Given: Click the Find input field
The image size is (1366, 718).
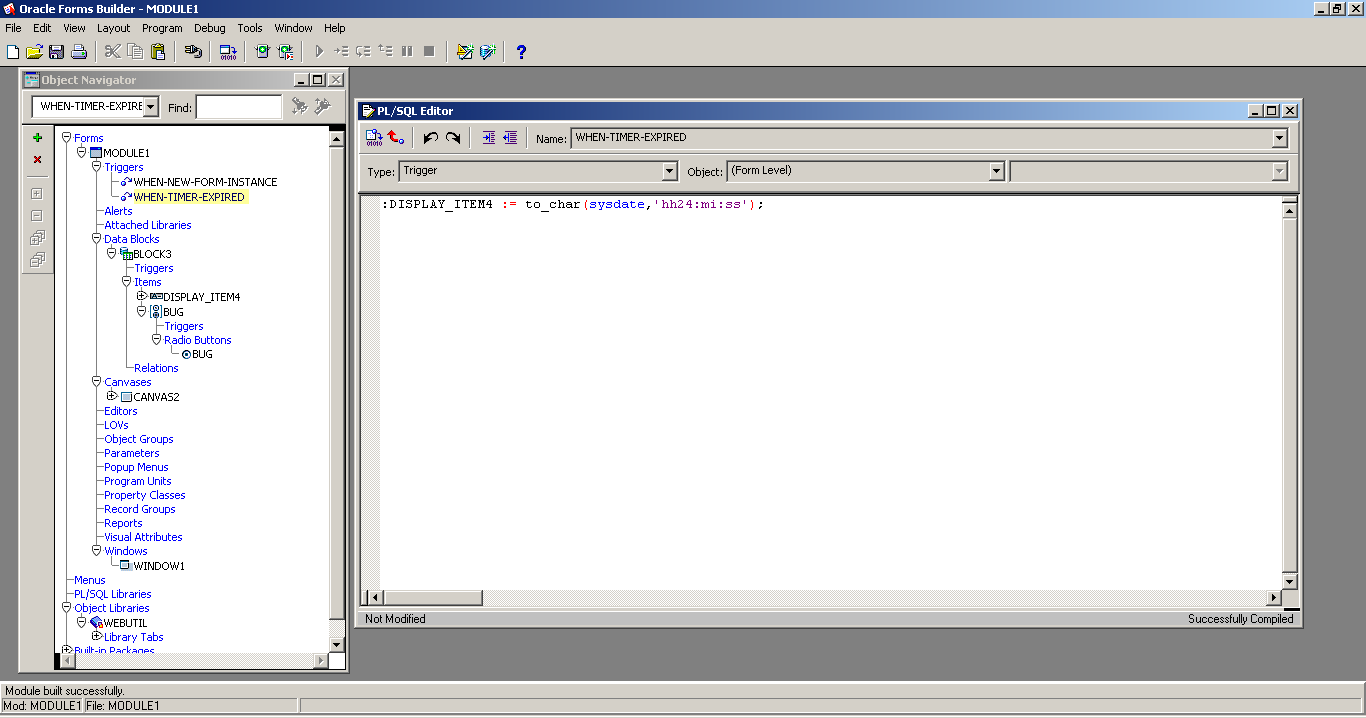Looking at the screenshot, I should (x=239, y=107).
